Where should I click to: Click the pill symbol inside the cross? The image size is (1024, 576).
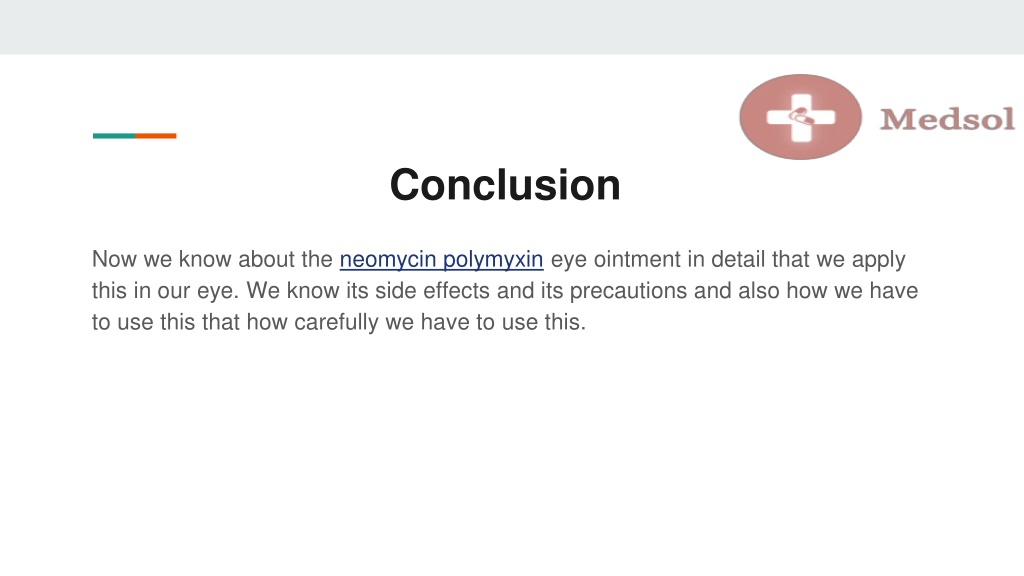(801, 118)
